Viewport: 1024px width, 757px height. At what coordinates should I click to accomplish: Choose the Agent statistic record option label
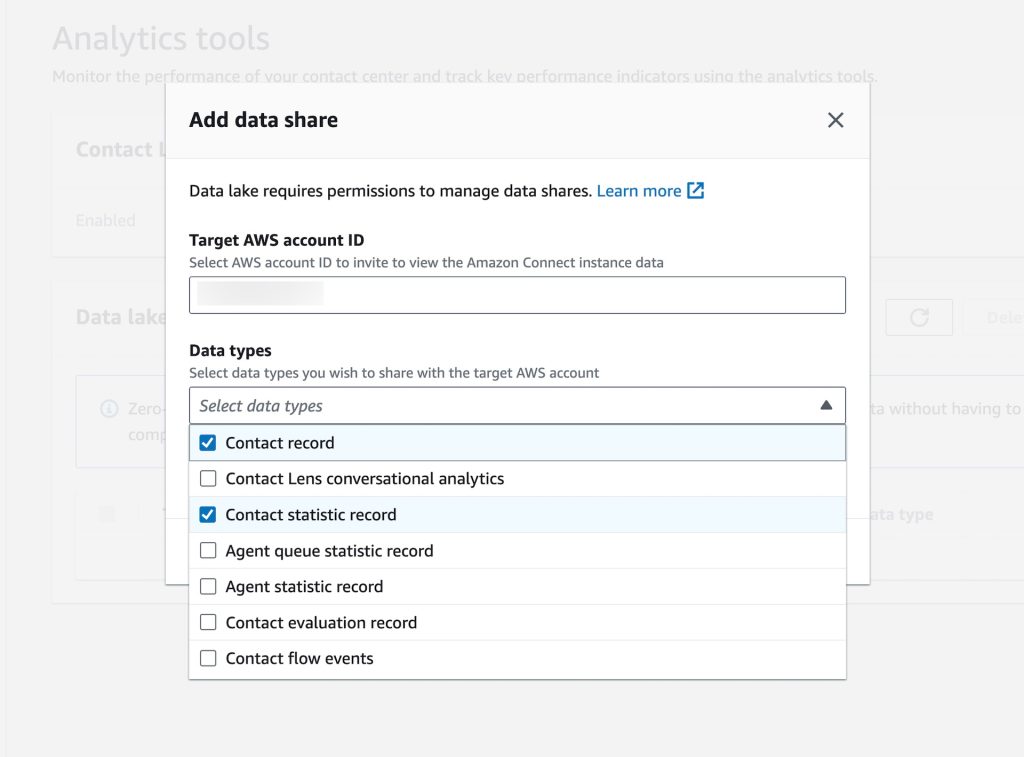pos(304,587)
